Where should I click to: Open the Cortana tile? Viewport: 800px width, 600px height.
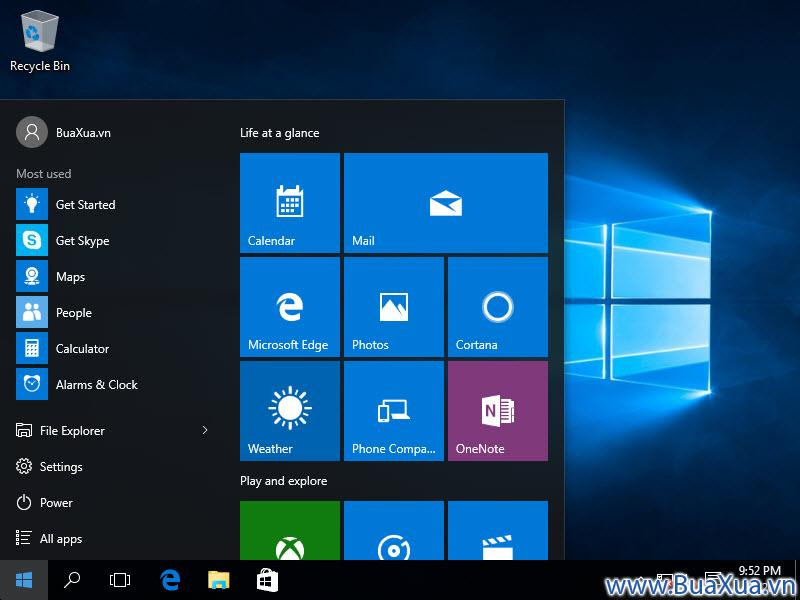(x=497, y=307)
